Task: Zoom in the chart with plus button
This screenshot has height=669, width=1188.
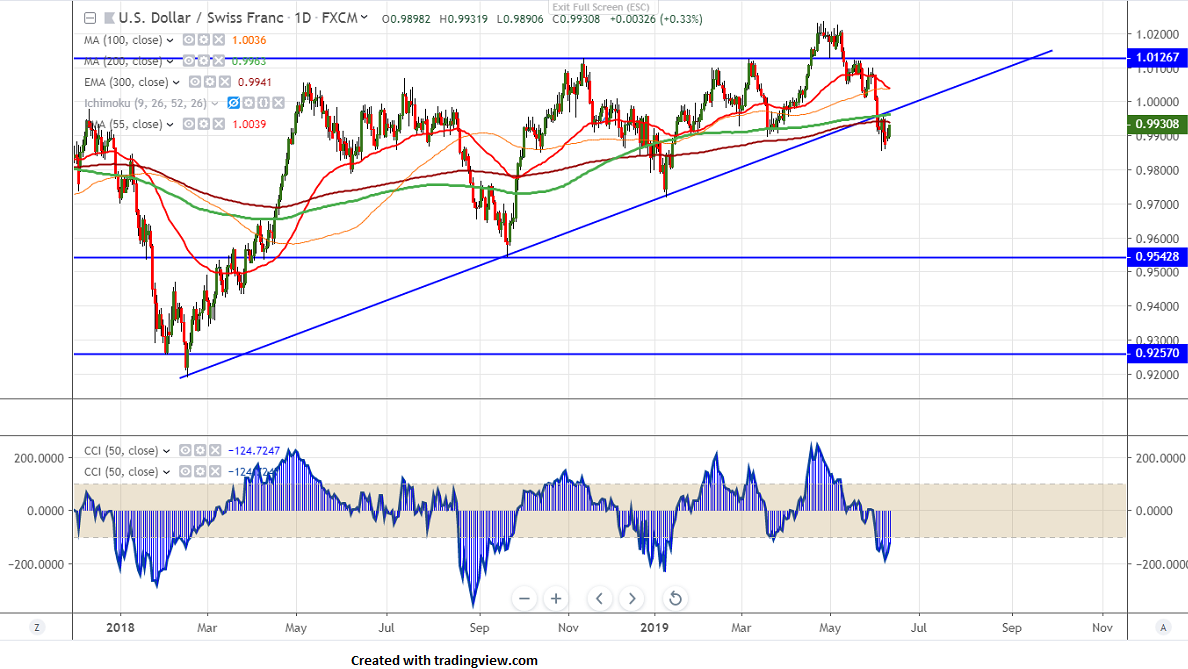Action: [556, 599]
